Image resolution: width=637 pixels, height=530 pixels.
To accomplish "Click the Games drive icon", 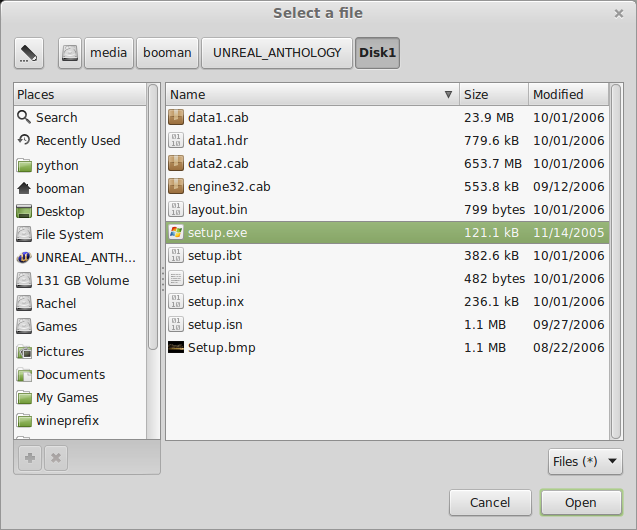I will pyautogui.click(x=24, y=326).
